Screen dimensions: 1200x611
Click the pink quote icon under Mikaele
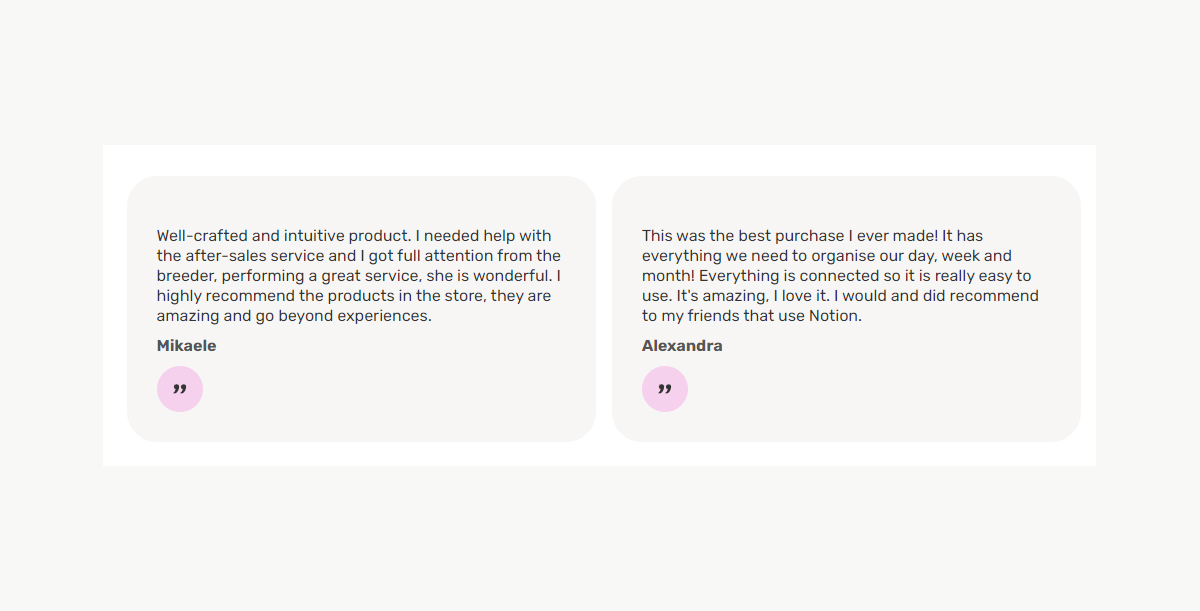(x=180, y=389)
